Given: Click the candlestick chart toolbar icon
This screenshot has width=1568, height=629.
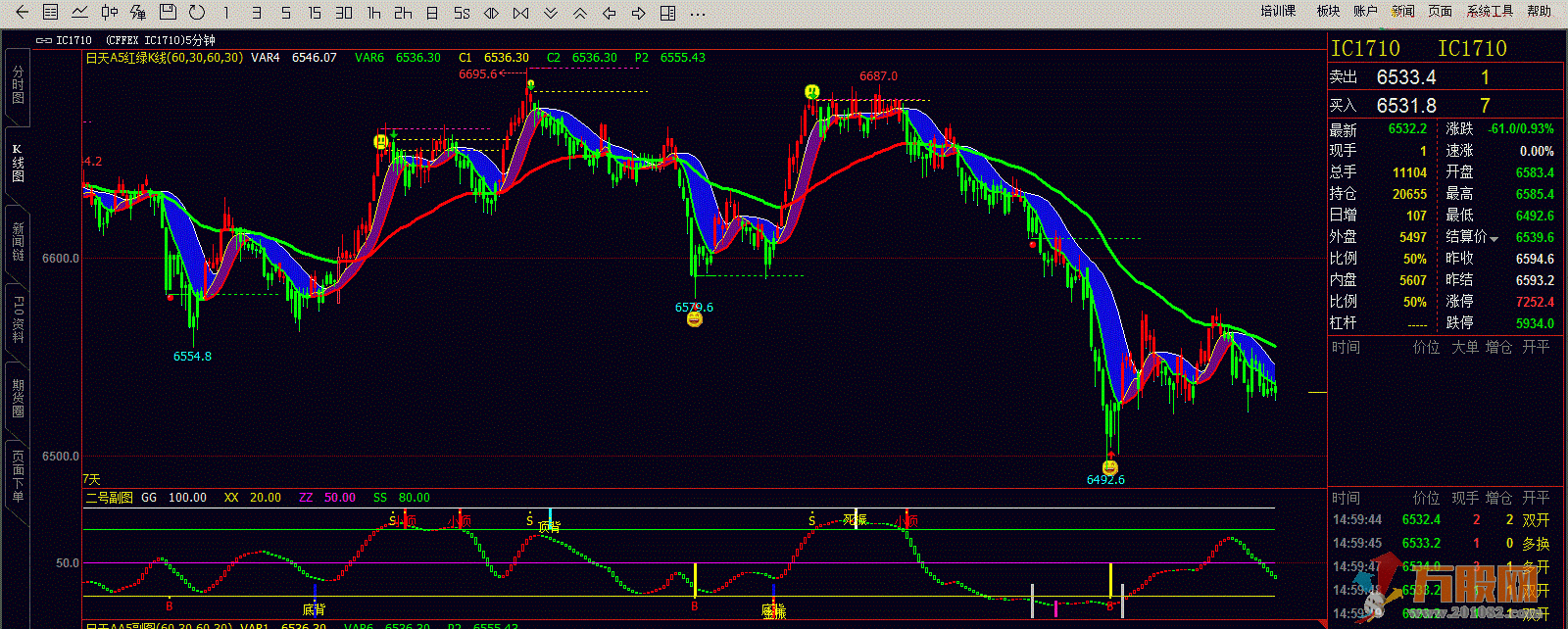Looking at the screenshot, I should 110,13.
